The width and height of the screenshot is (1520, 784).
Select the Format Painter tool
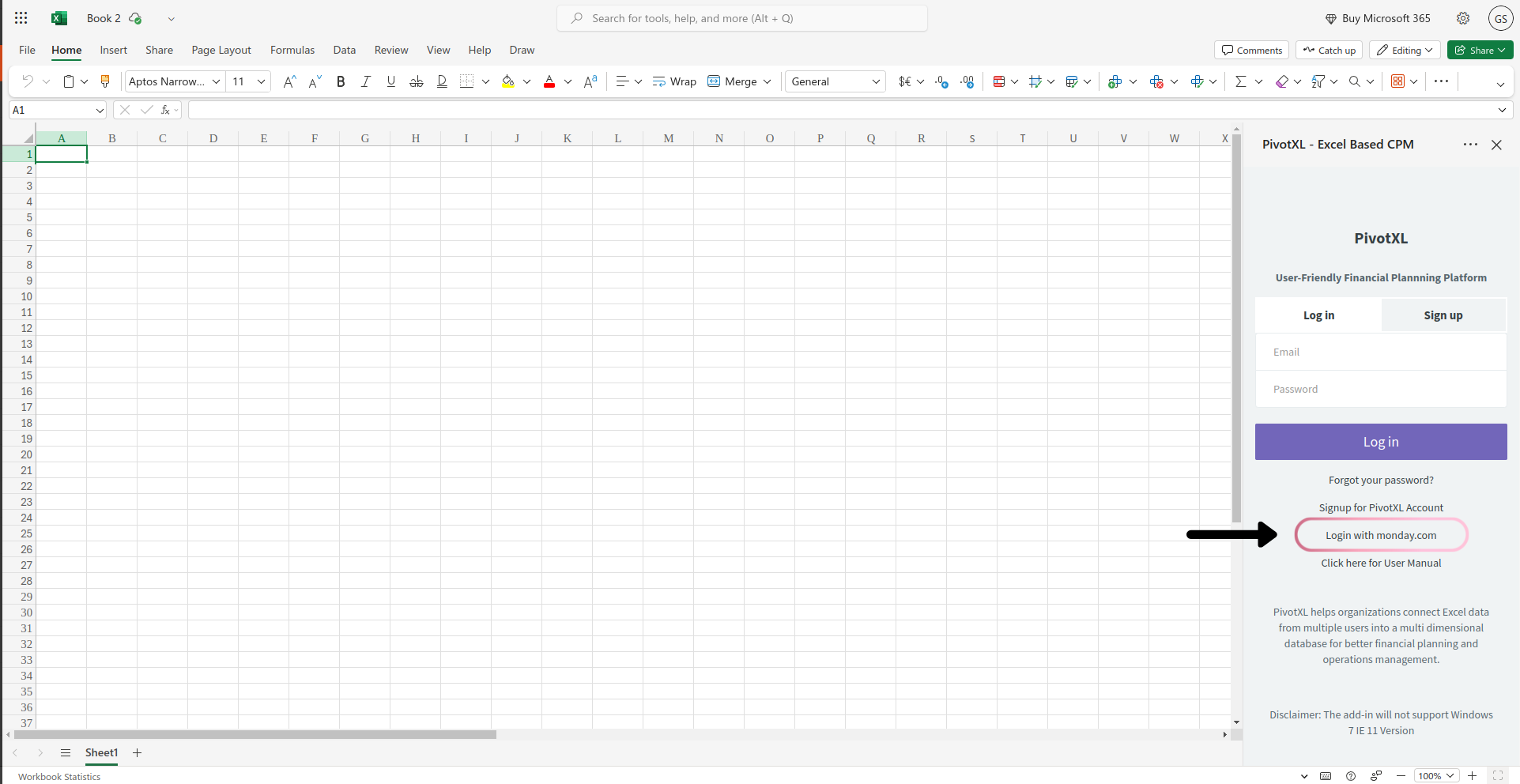click(x=105, y=81)
